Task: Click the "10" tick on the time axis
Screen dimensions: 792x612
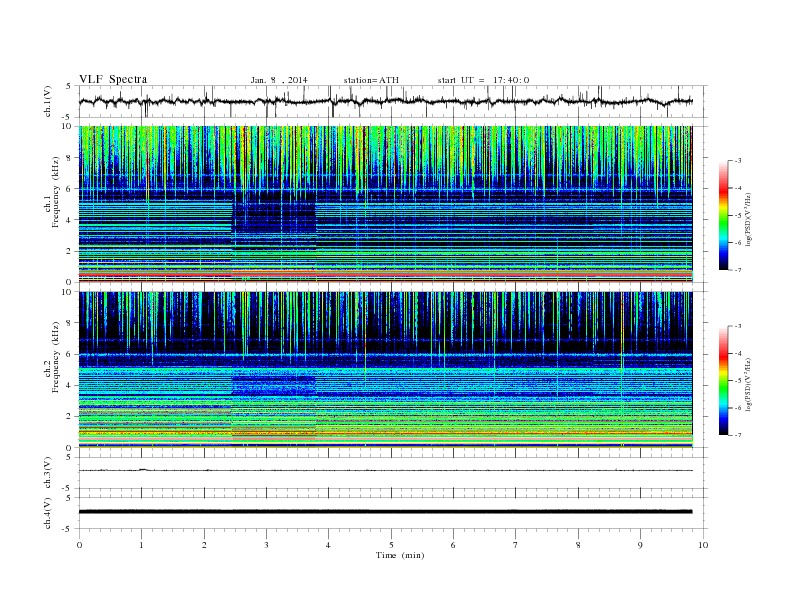Action: coord(703,545)
